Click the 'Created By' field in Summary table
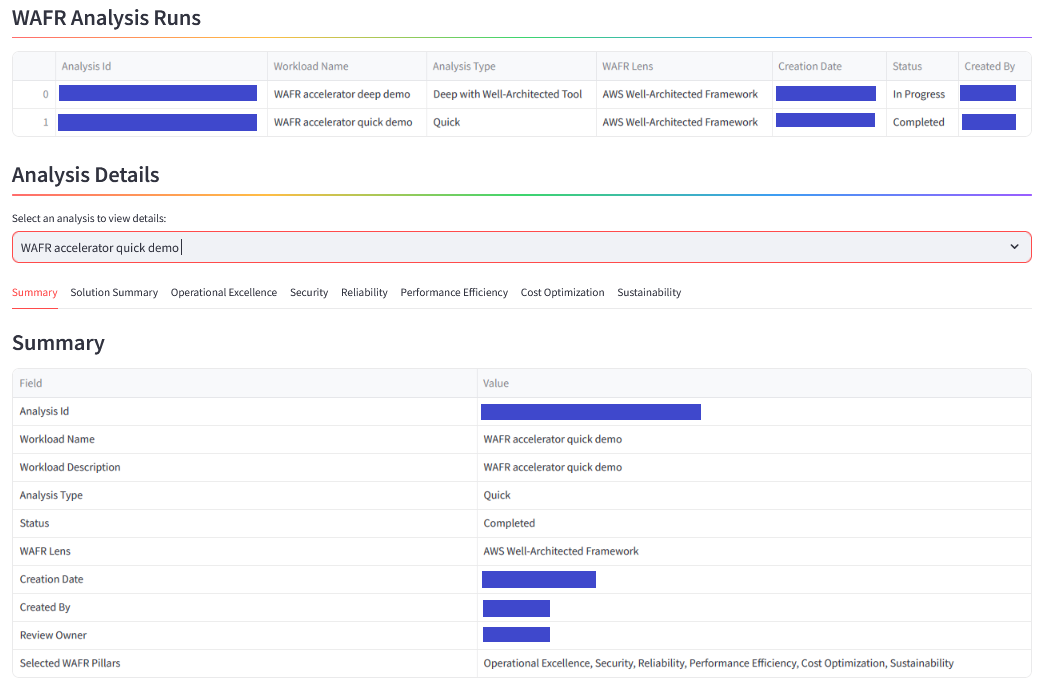 coord(245,607)
